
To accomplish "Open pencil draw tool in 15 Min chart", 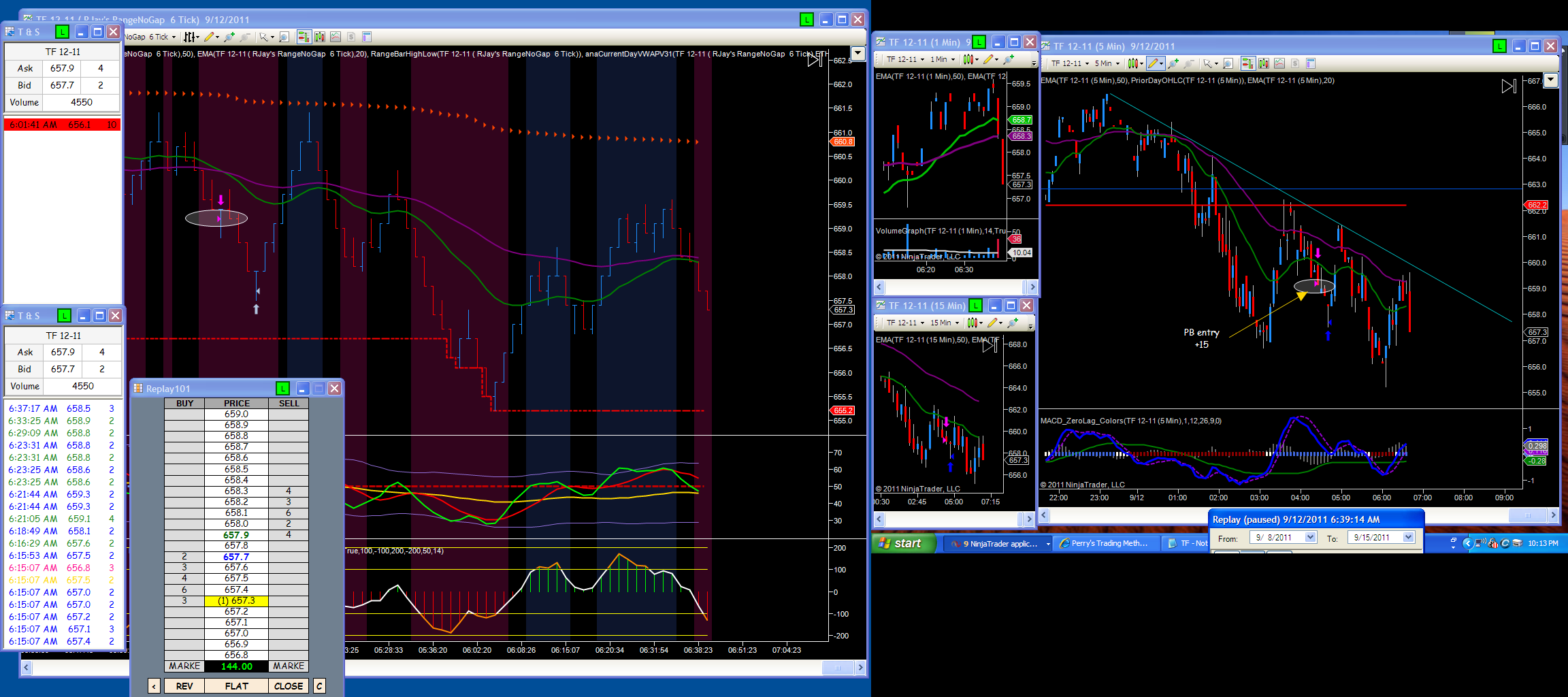I will click(x=995, y=323).
